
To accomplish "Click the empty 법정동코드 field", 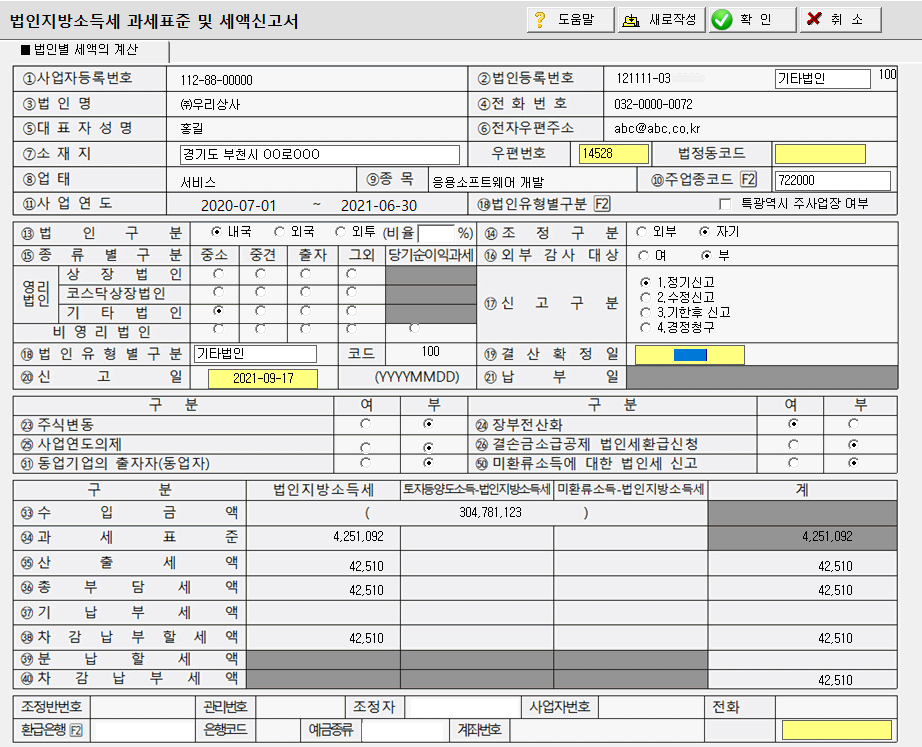I will pos(820,154).
